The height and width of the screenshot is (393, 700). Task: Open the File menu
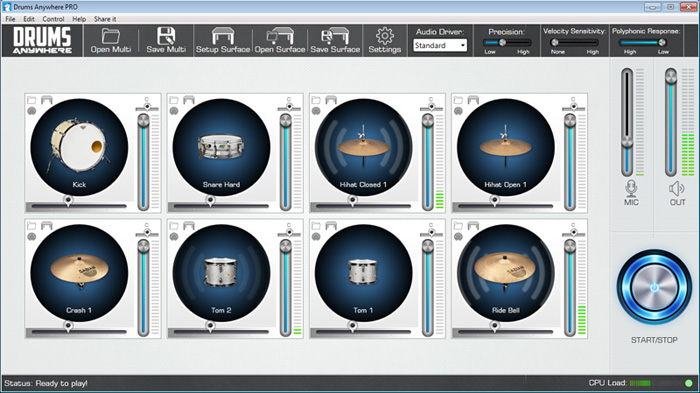[x=10, y=19]
